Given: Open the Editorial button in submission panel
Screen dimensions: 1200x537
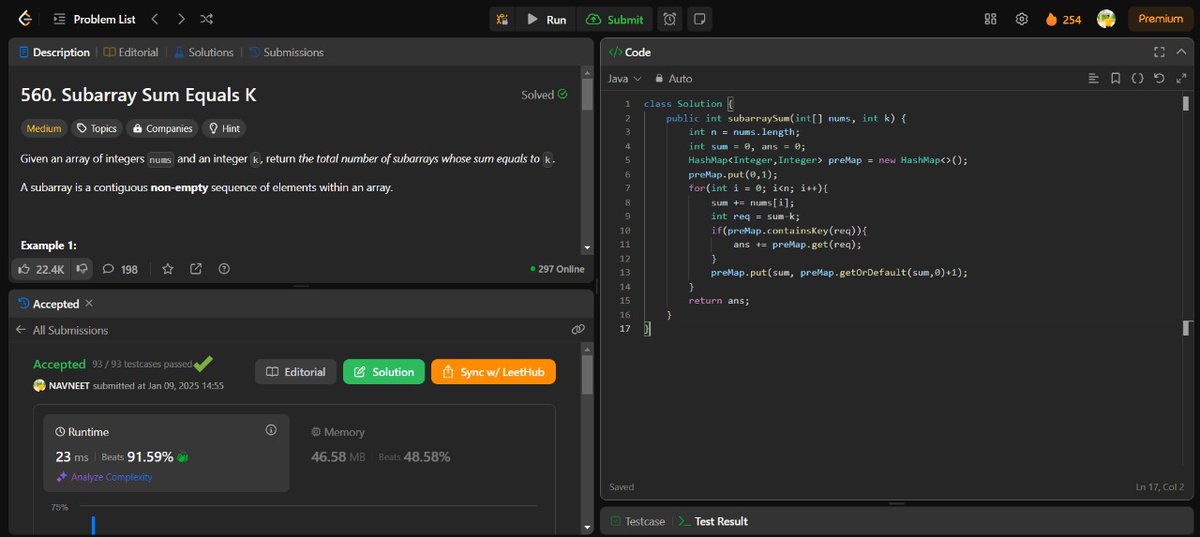Looking at the screenshot, I should [296, 372].
